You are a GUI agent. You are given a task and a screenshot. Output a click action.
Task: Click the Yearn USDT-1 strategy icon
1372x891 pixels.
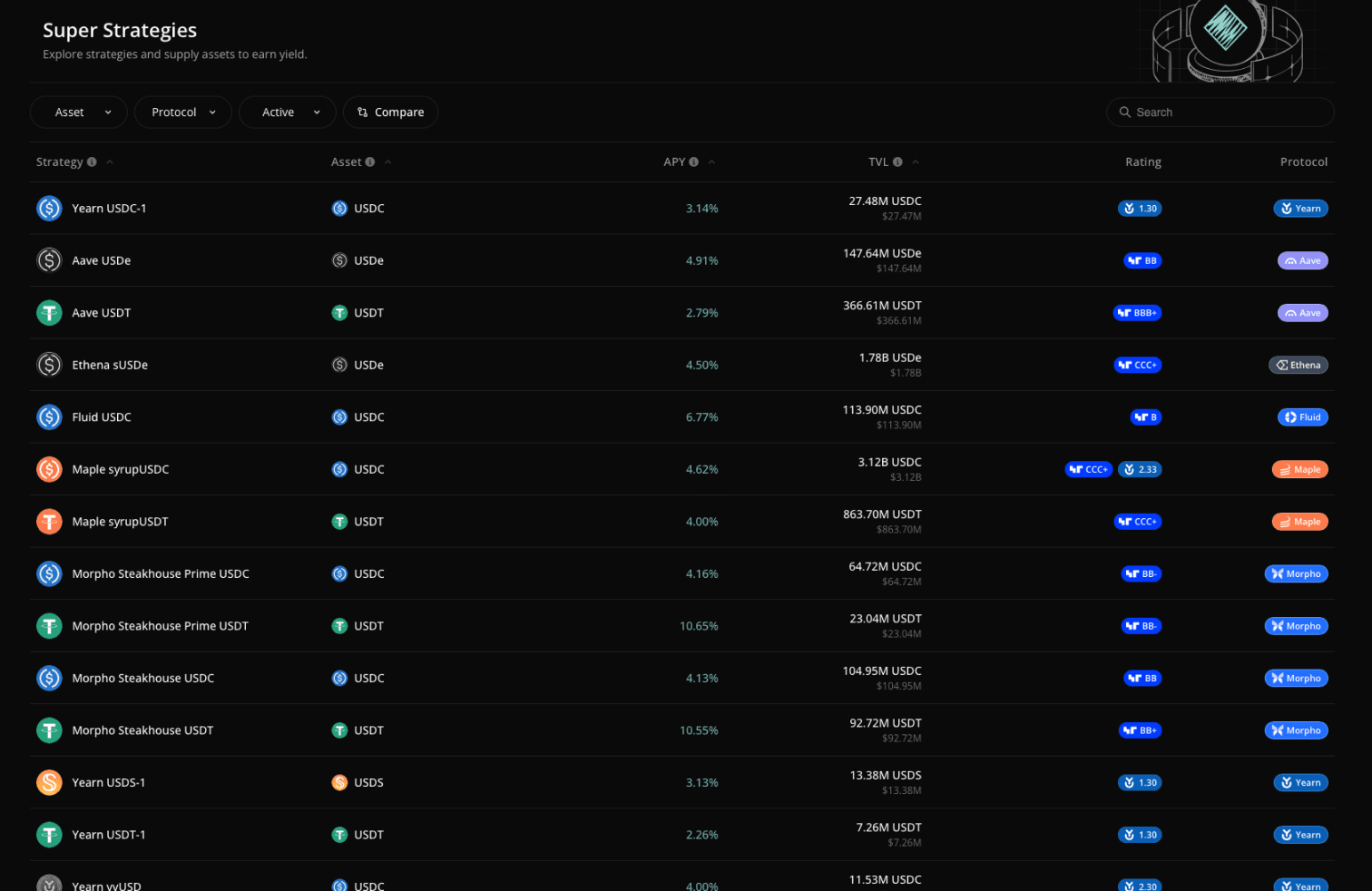click(49, 835)
